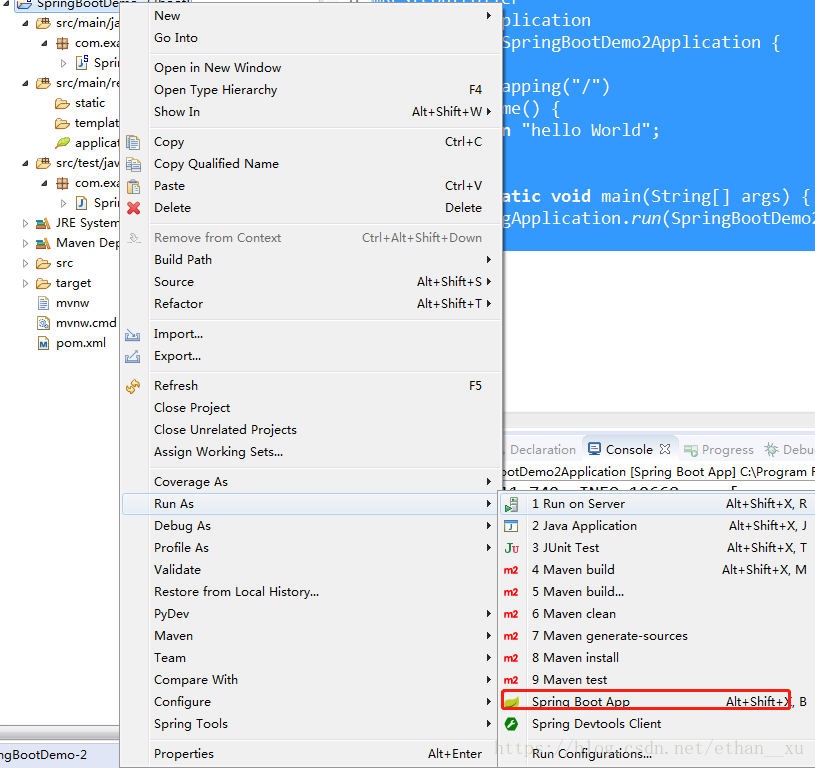Click the Import icon
This screenshot has height=768, width=815.
click(x=133, y=335)
